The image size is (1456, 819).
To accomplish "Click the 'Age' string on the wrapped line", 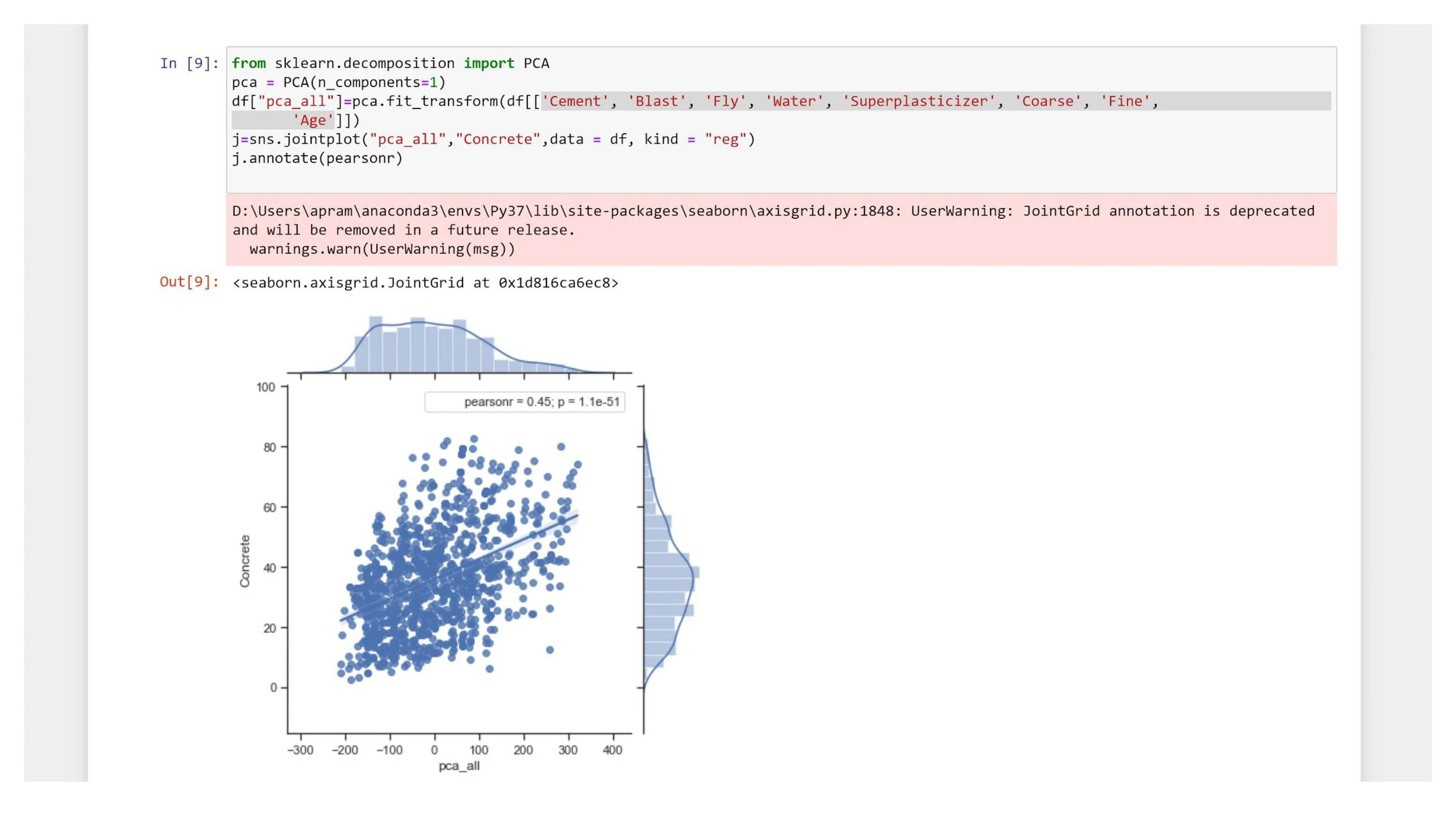I will (313, 120).
